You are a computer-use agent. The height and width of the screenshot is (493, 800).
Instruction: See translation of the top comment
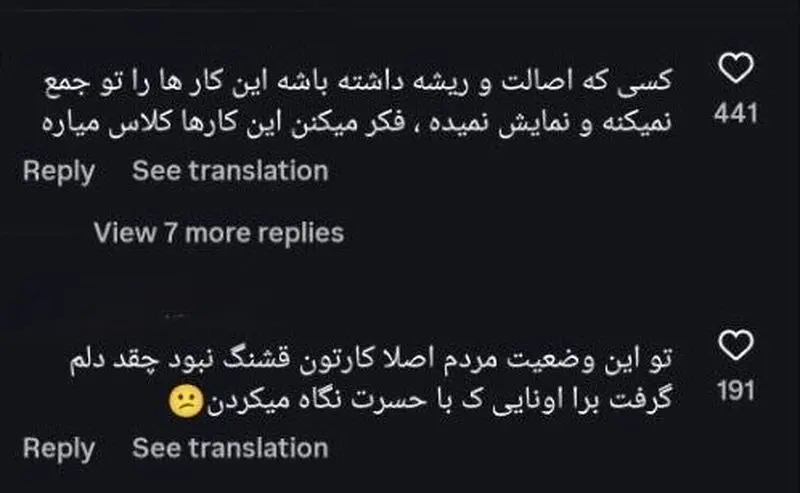[230, 171]
